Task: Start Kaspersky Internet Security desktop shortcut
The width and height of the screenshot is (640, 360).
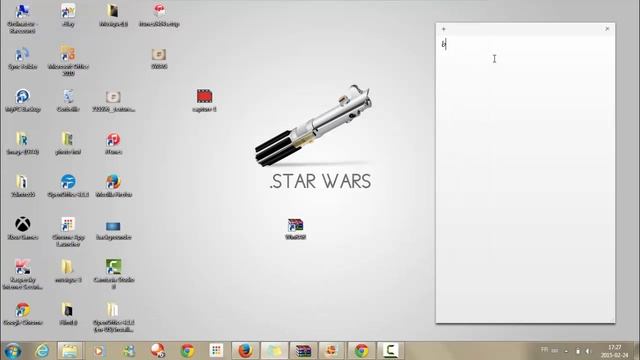Action: [x=23, y=274]
